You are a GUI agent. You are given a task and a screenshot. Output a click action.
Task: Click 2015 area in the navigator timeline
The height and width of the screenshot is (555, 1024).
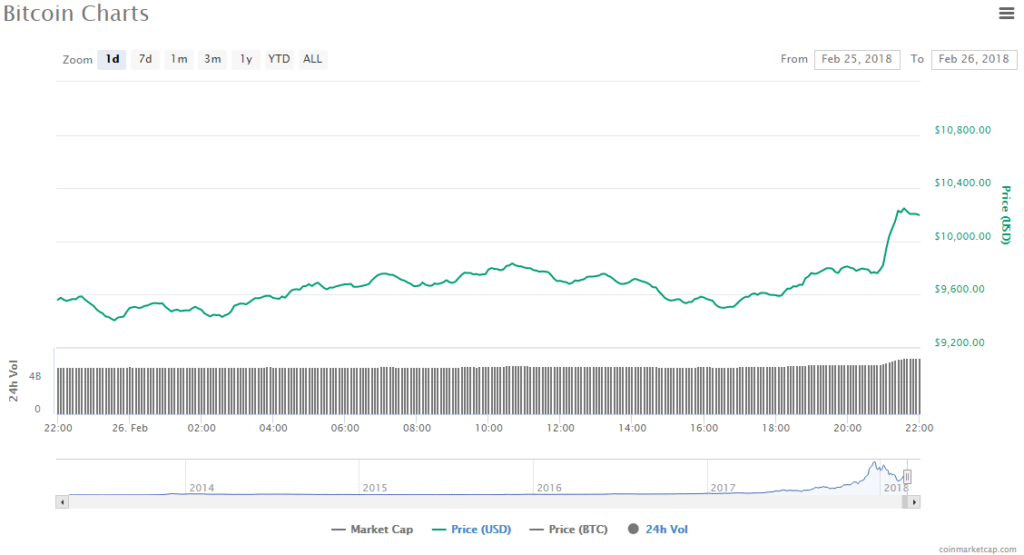pyautogui.click(x=375, y=487)
